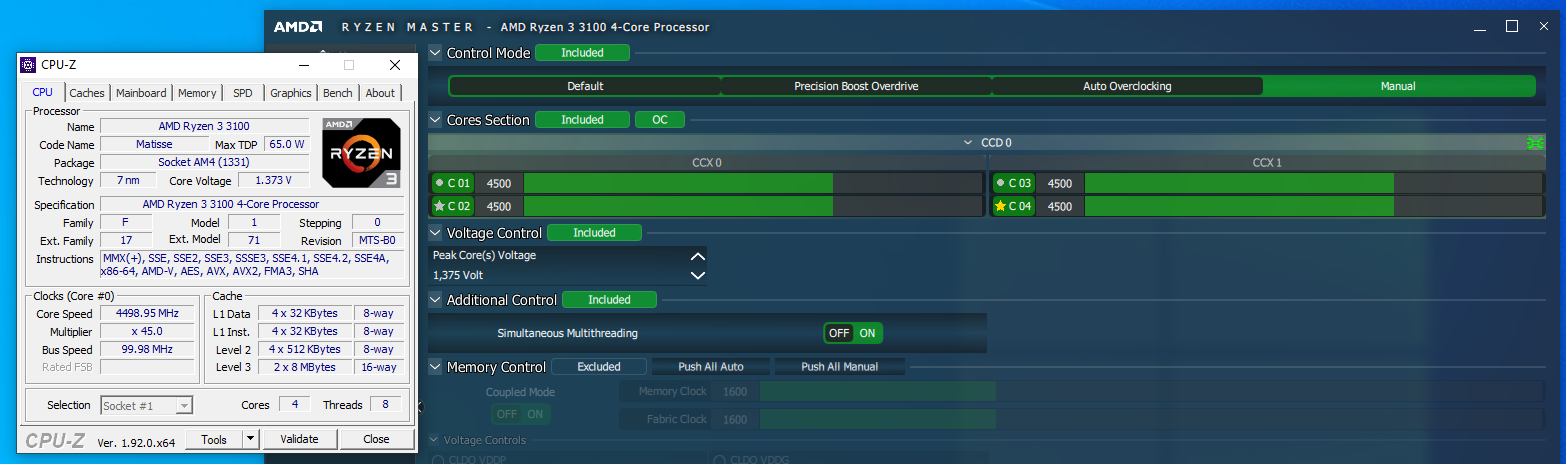Viewport: 1566px width, 464px height.
Task: Collapse the Cores Section chevron
Action: pos(435,120)
